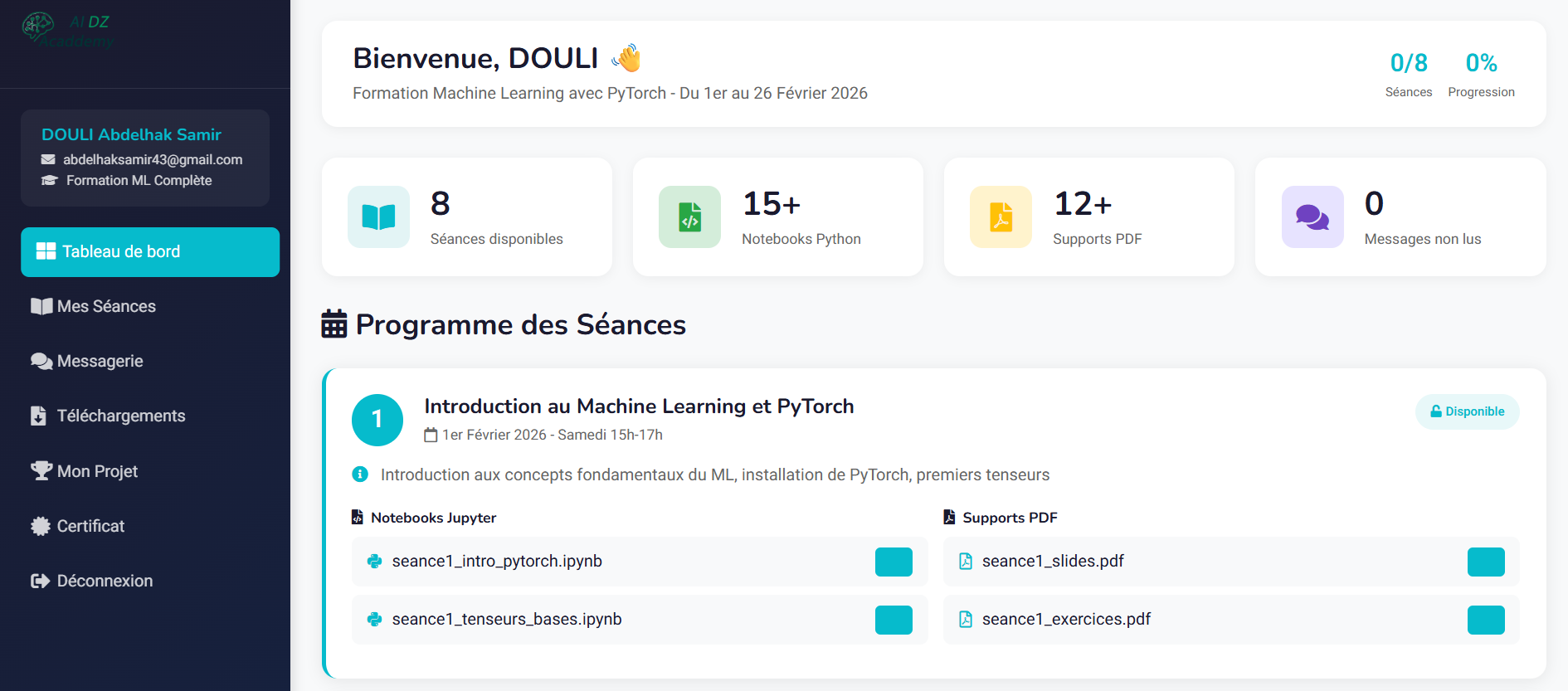The image size is (1568, 691).
Task: Click the envelope icon next to email
Action: (49, 159)
